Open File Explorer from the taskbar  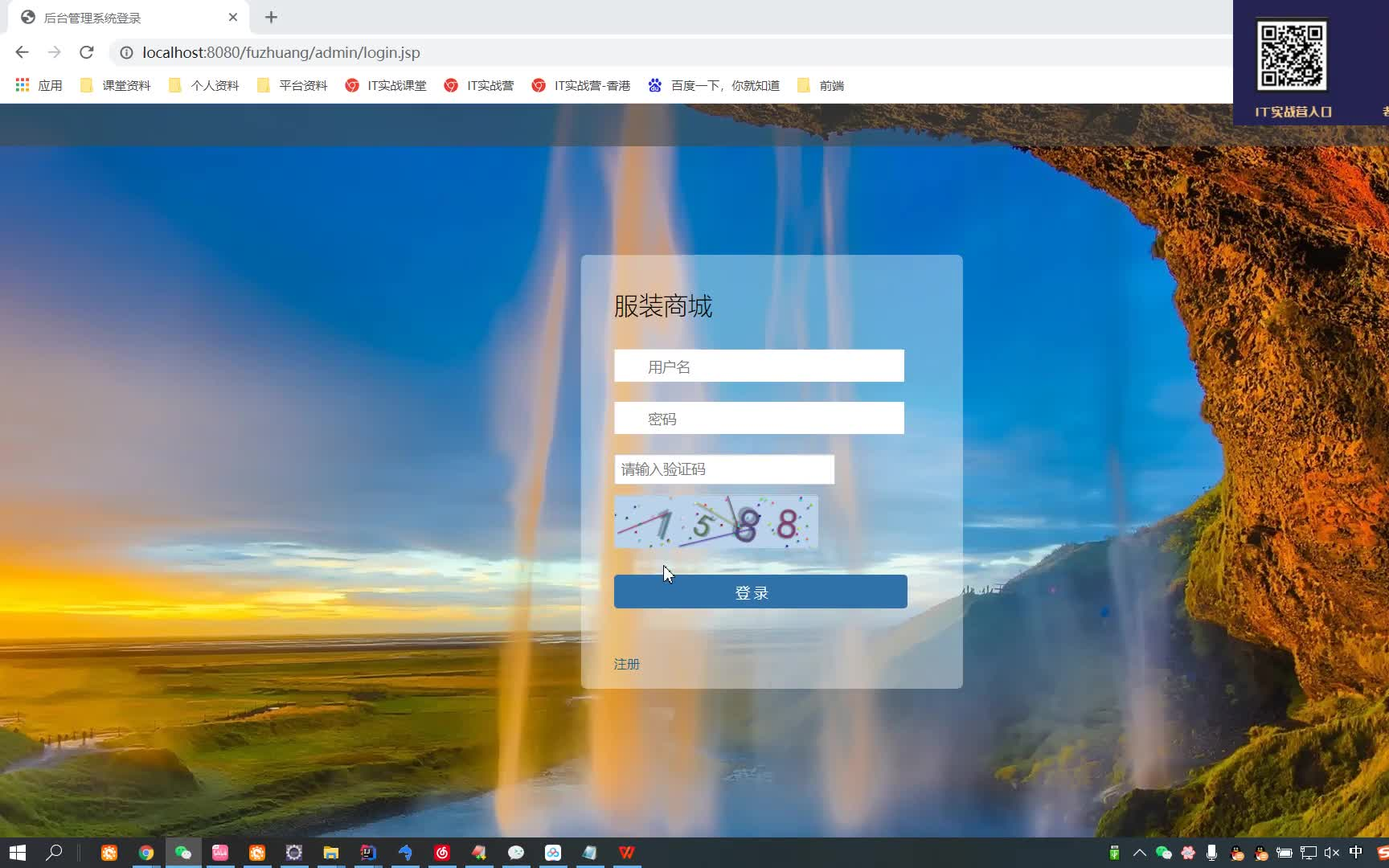click(x=331, y=852)
